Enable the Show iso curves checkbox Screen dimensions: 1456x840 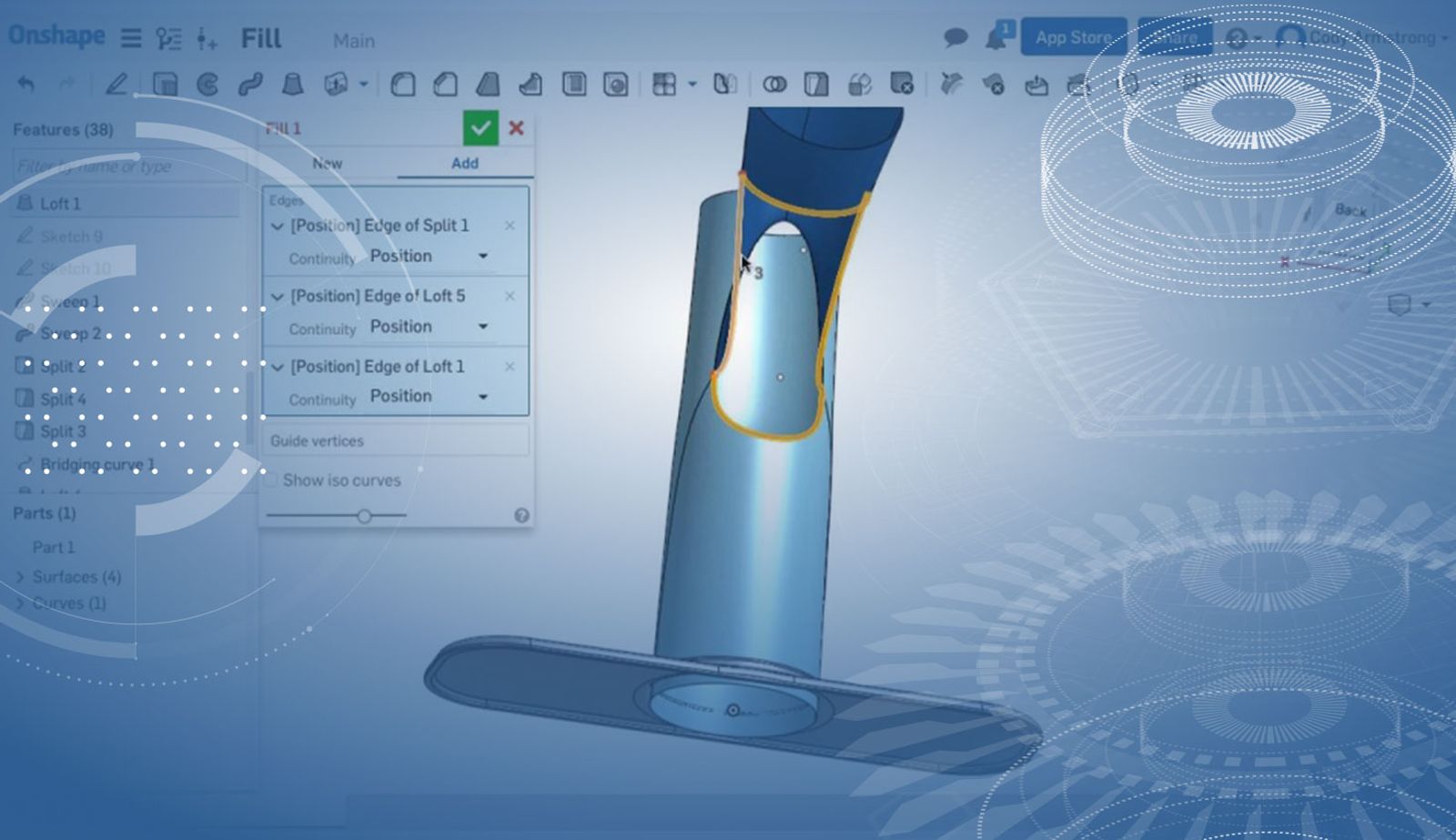click(x=271, y=480)
